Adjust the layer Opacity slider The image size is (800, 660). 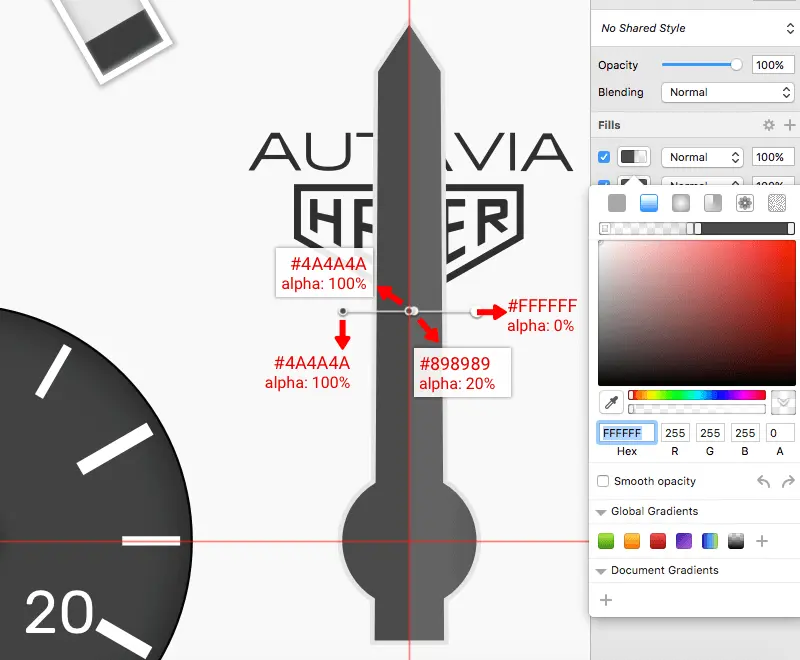(x=702, y=65)
